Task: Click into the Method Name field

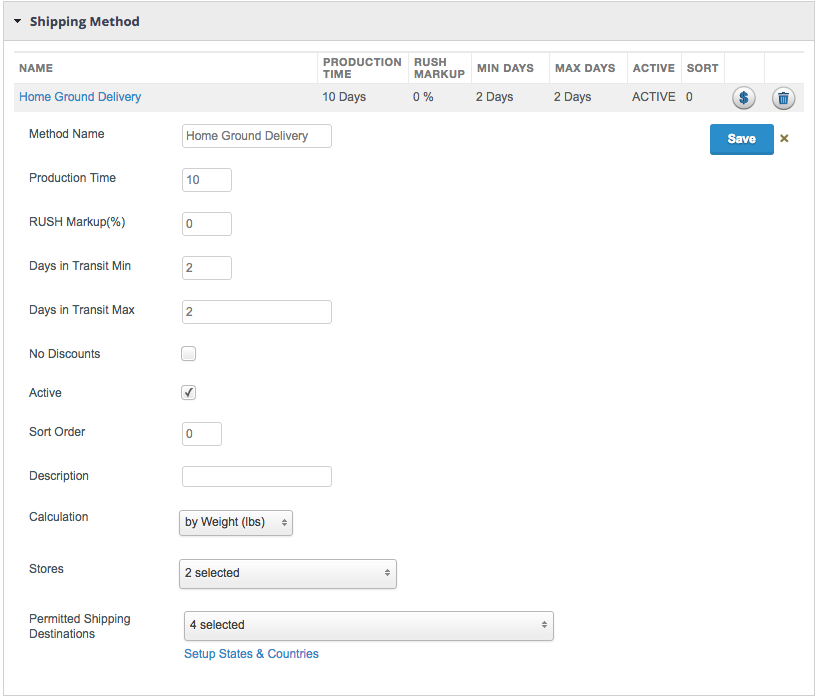Action: point(256,136)
